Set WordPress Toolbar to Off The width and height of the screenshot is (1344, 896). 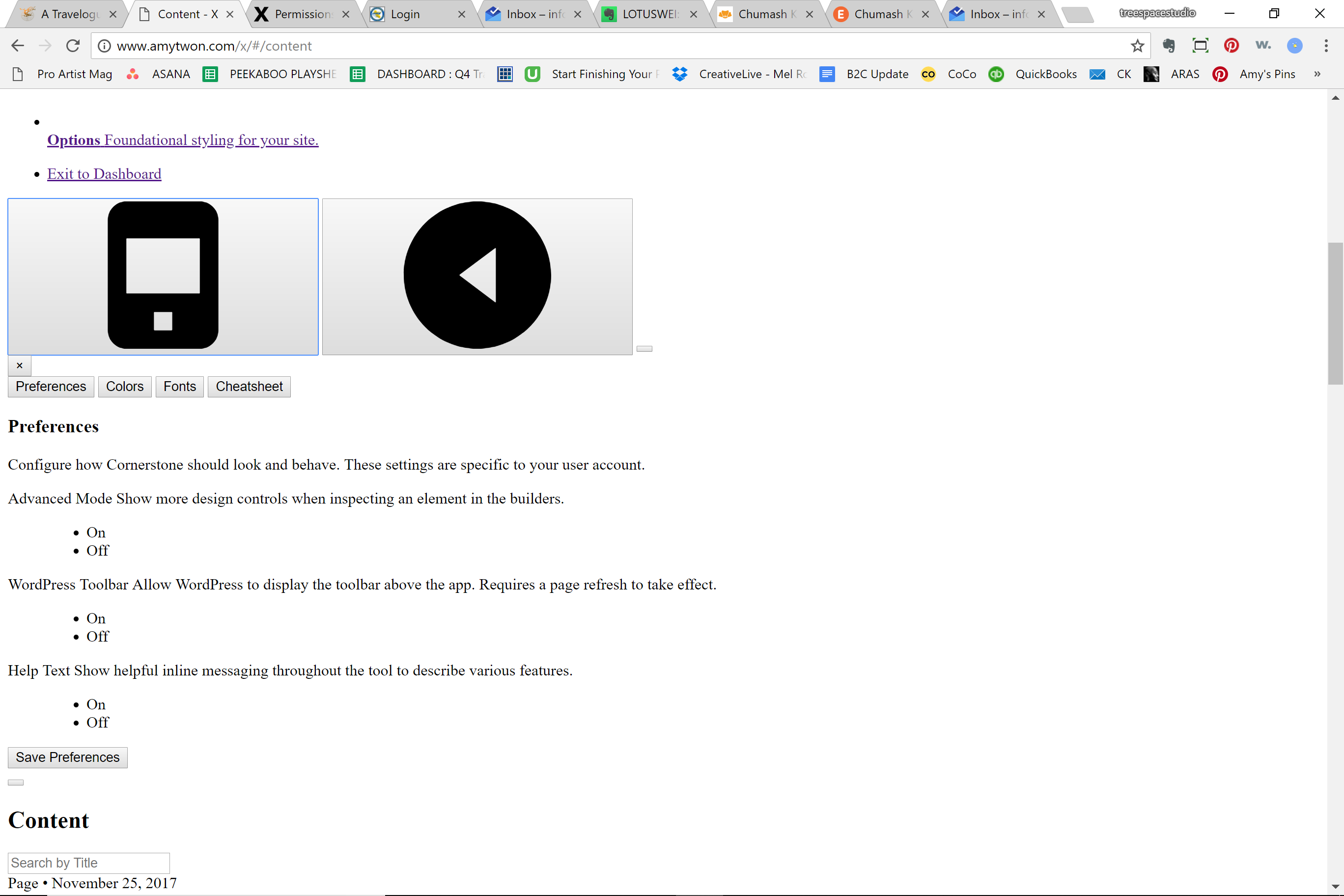(98, 637)
